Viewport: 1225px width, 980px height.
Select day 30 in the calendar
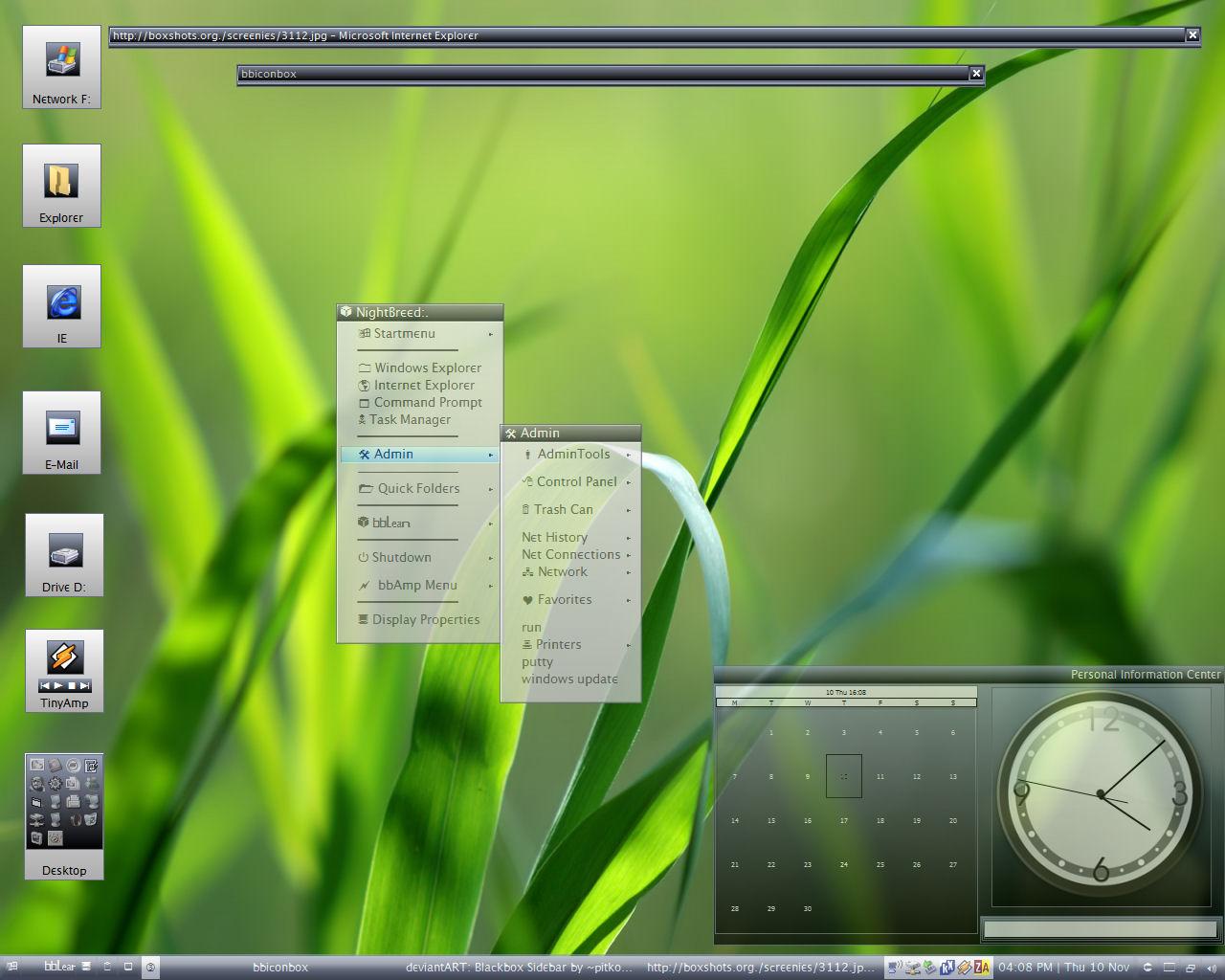(807, 908)
